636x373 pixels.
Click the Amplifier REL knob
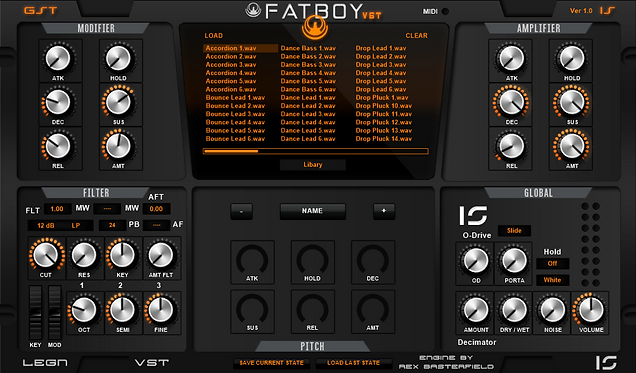point(511,146)
